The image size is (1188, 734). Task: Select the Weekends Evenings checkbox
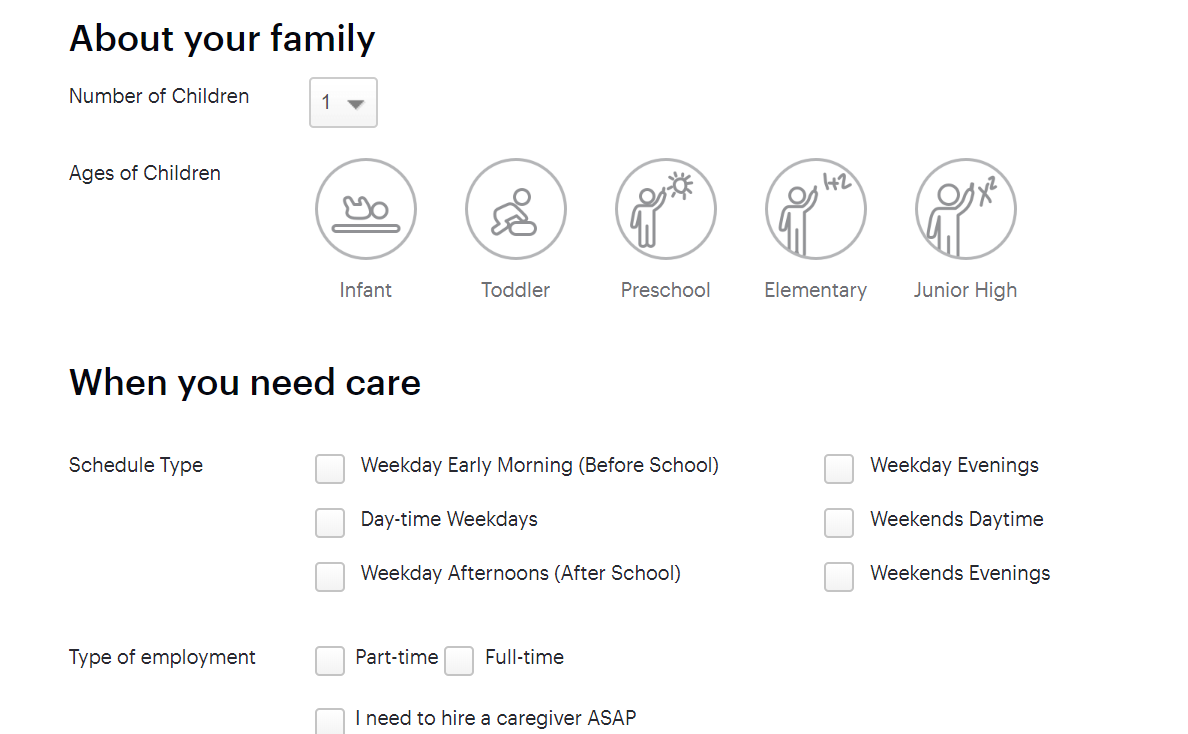[839, 576]
